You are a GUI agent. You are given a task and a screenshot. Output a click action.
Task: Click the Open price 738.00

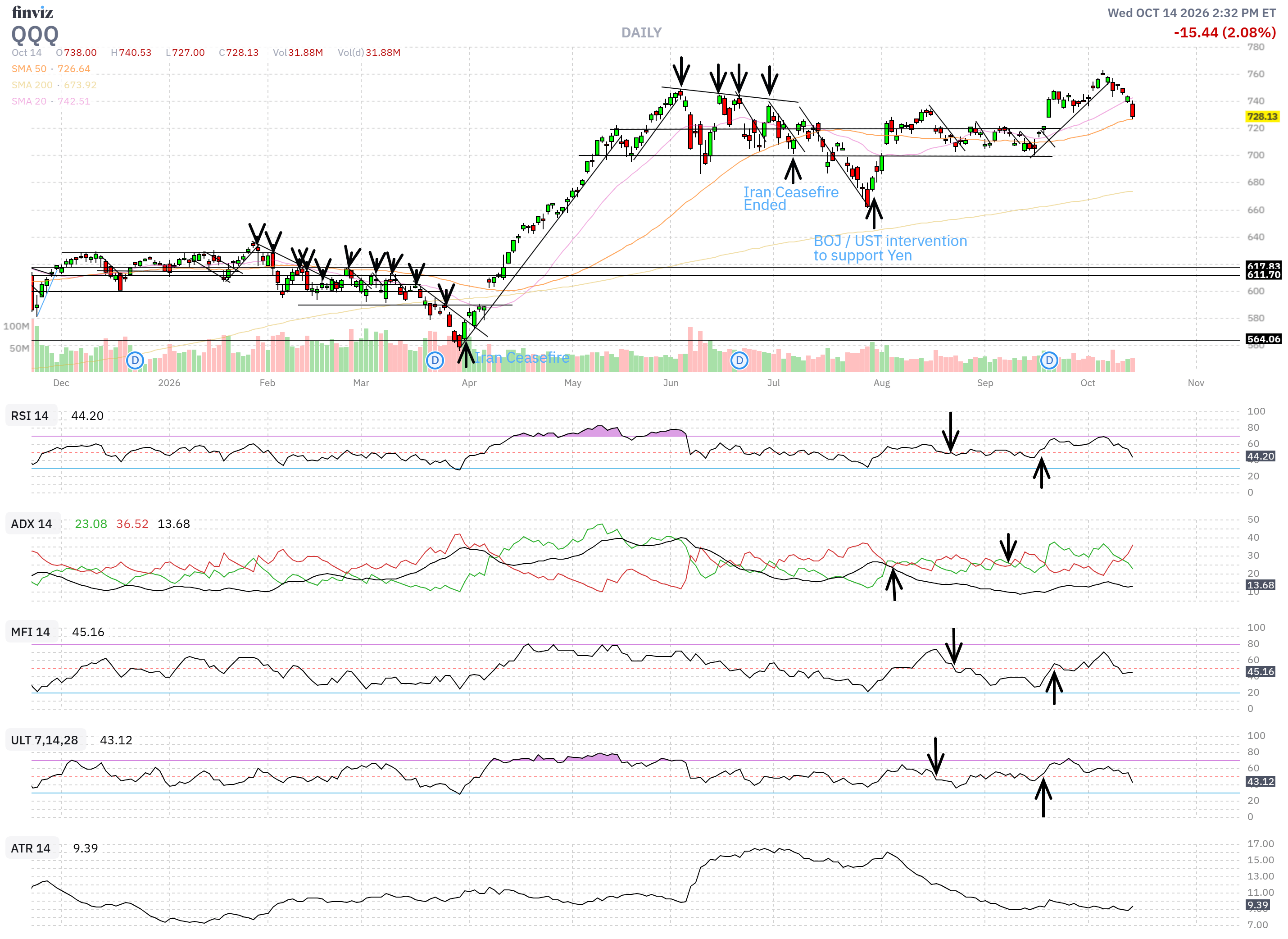[x=80, y=52]
